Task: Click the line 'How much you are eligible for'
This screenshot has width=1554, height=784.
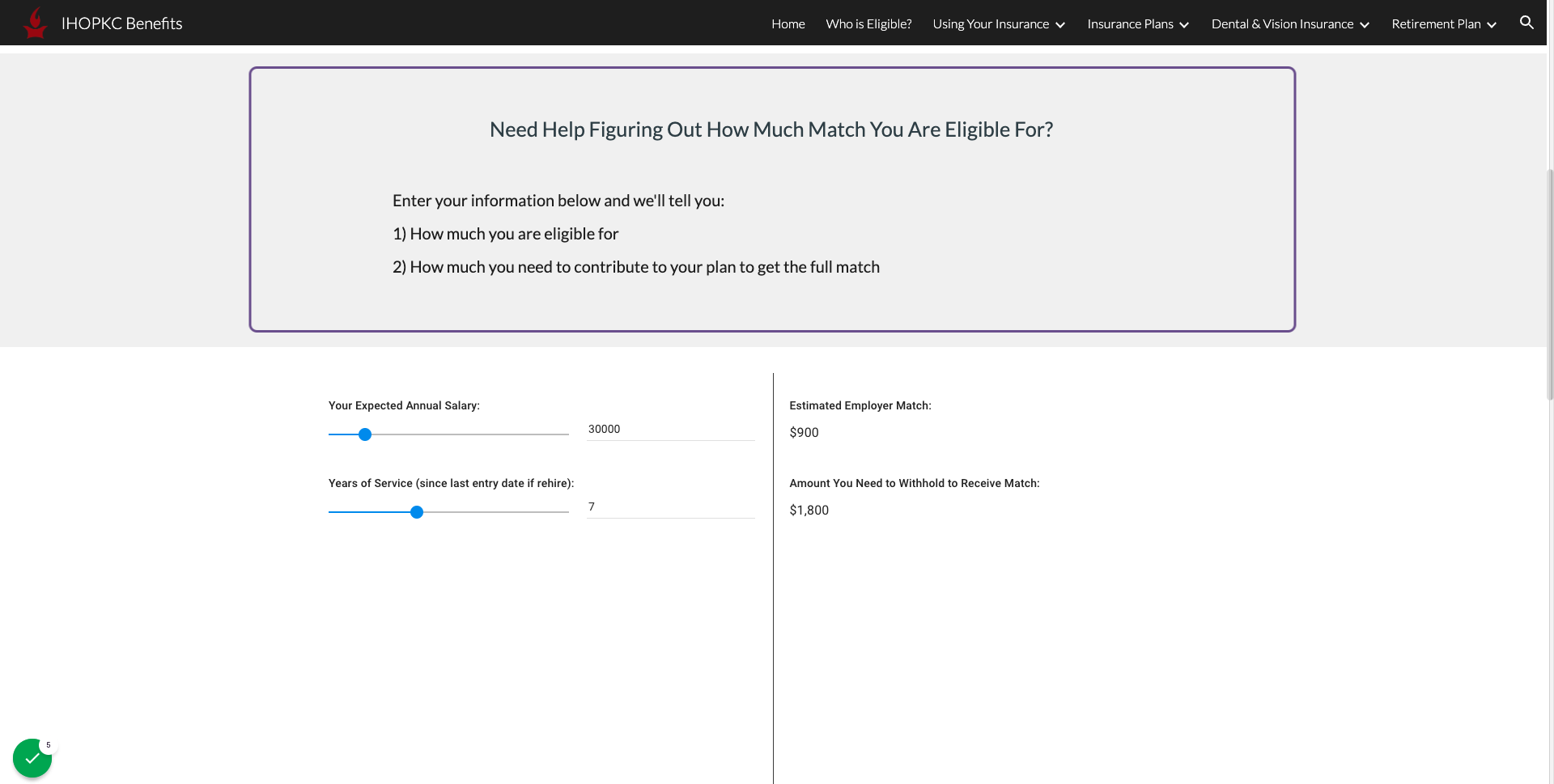Action: (x=505, y=234)
